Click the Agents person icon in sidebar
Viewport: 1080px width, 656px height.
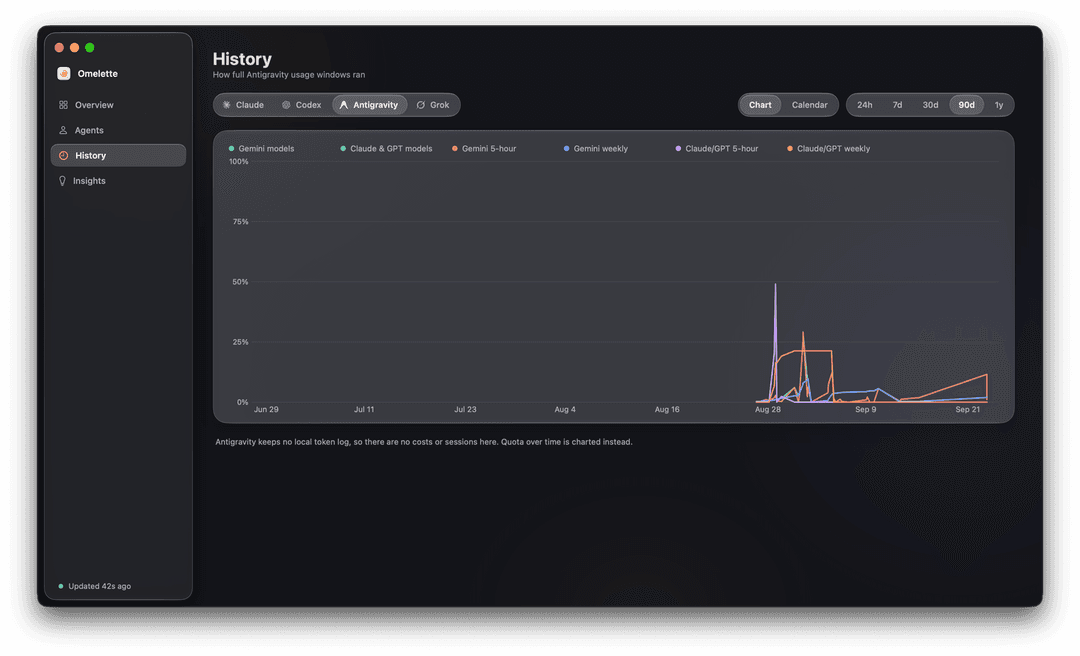click(x=63, y=130)
